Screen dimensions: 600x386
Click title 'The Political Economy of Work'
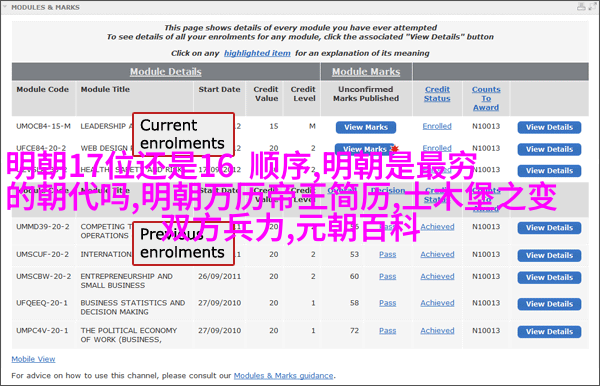[x=129, y=335]
